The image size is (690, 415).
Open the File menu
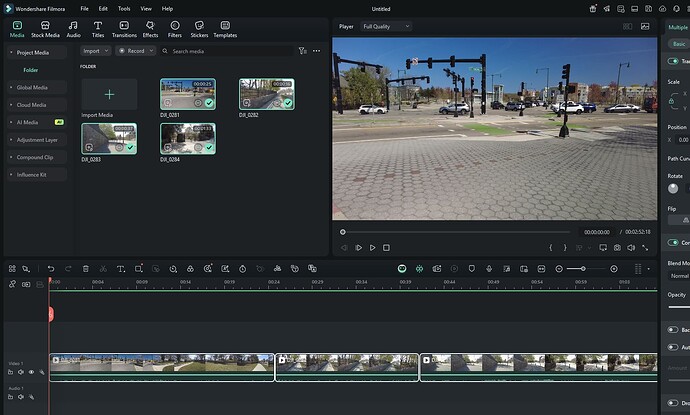(84, 8)
